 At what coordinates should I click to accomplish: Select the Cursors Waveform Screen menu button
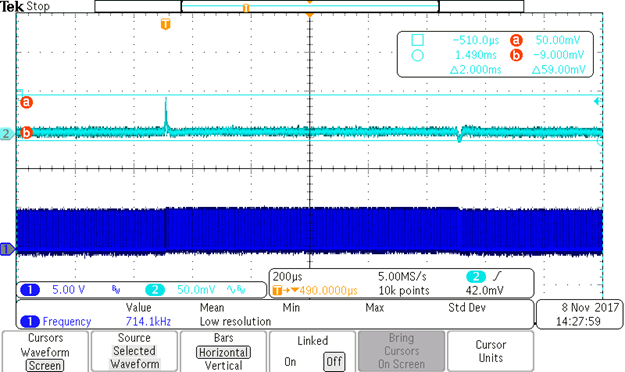[45, 351]
